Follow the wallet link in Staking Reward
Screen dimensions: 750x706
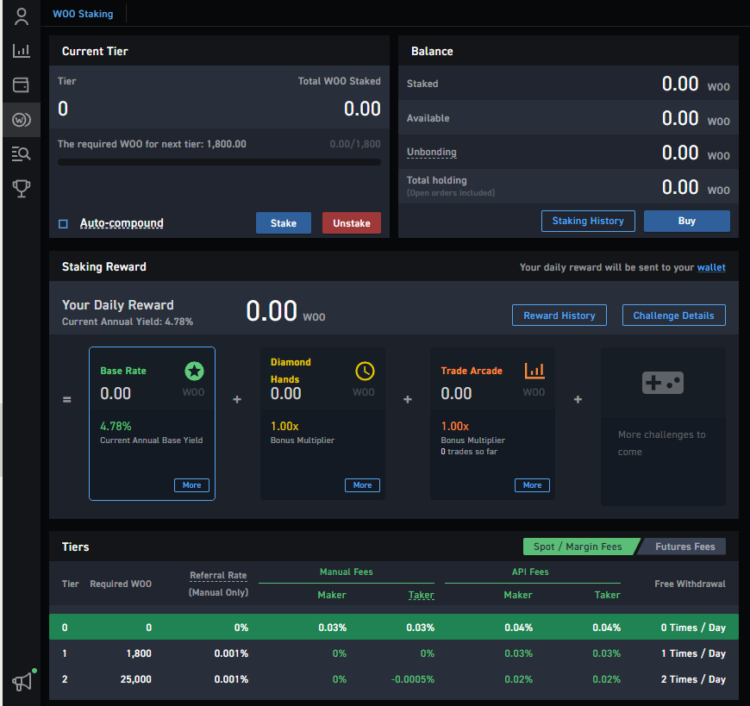[711, 267]
